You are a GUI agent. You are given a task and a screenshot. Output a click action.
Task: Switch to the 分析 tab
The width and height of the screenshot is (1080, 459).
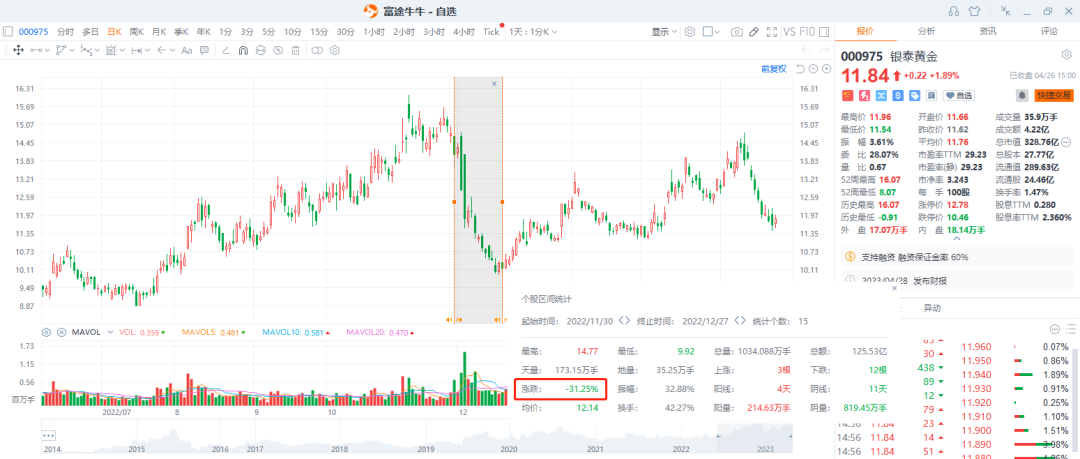926,31
